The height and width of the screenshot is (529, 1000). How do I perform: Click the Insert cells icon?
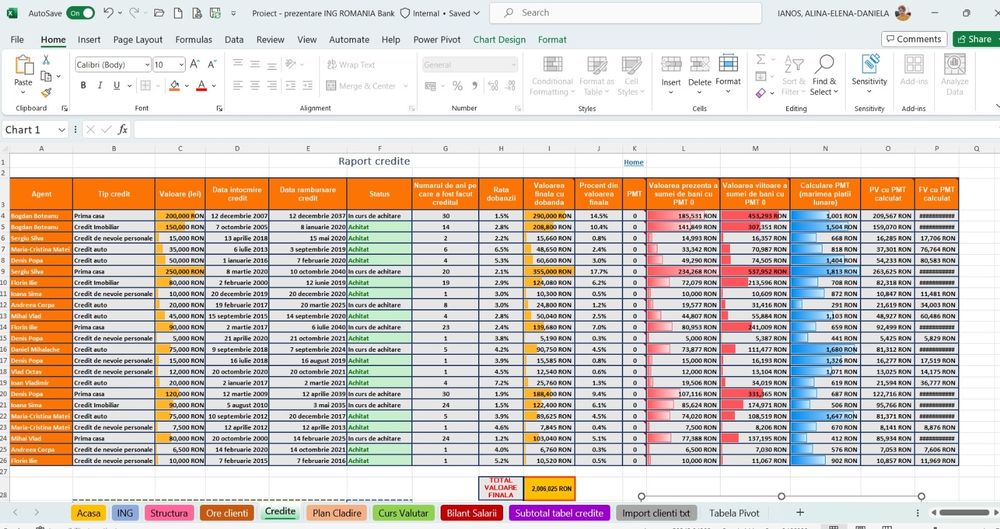[x=671, y=64]
